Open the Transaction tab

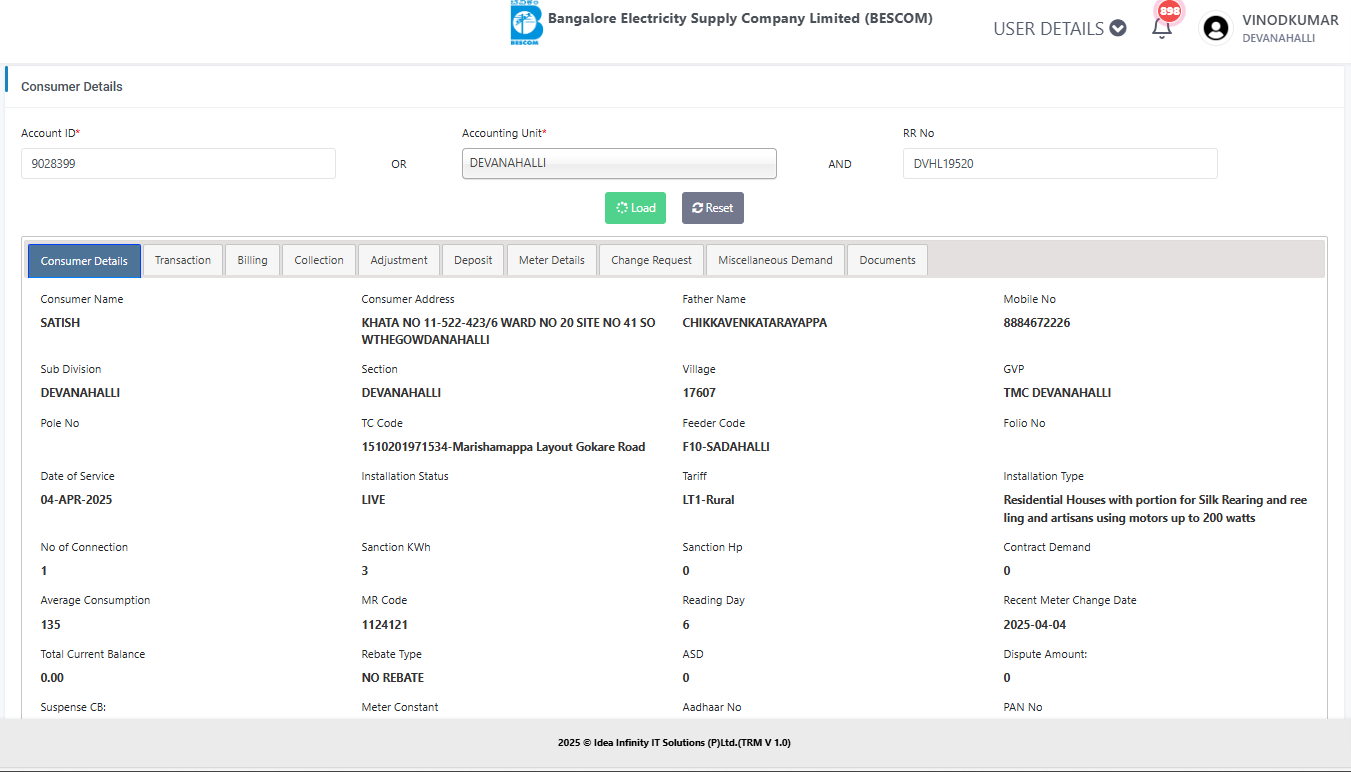[183, 260]
